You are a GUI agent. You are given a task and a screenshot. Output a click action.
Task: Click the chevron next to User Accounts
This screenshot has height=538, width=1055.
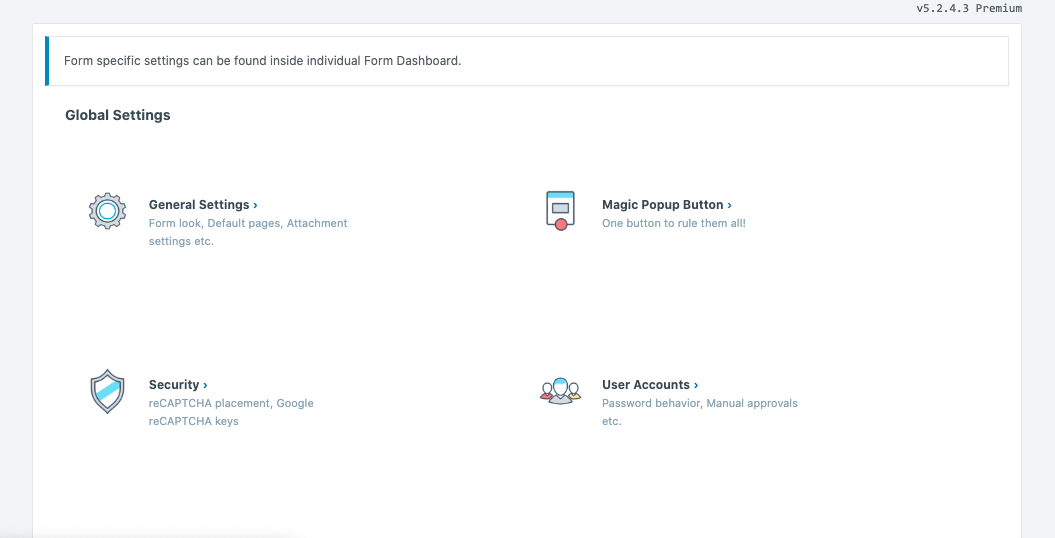[696, 385]
